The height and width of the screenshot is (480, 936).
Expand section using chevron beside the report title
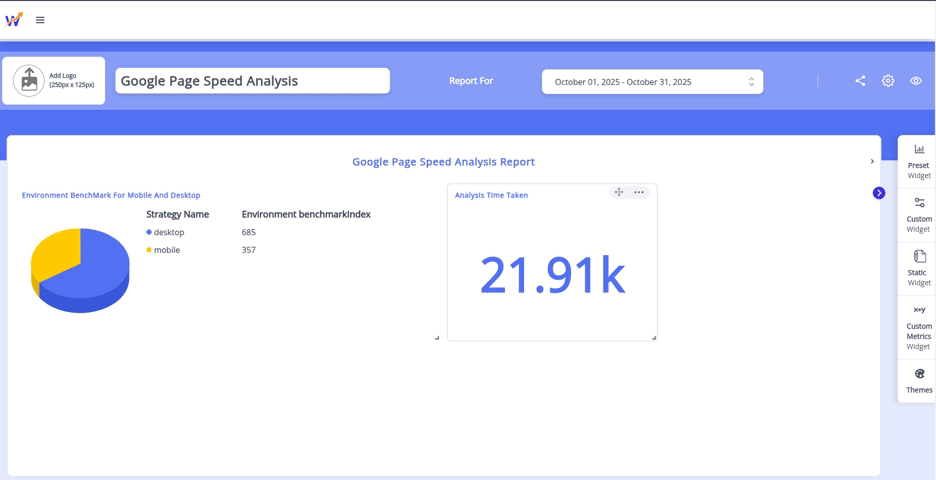click(x=872, y=161)
